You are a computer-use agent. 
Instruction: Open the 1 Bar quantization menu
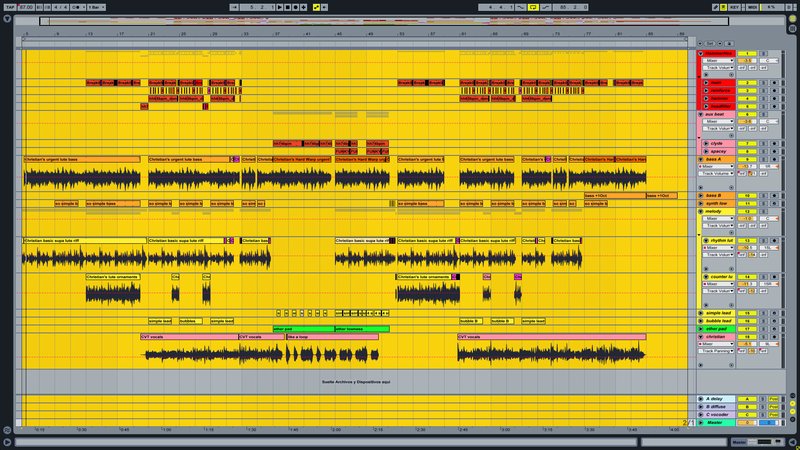pos(96,7)
